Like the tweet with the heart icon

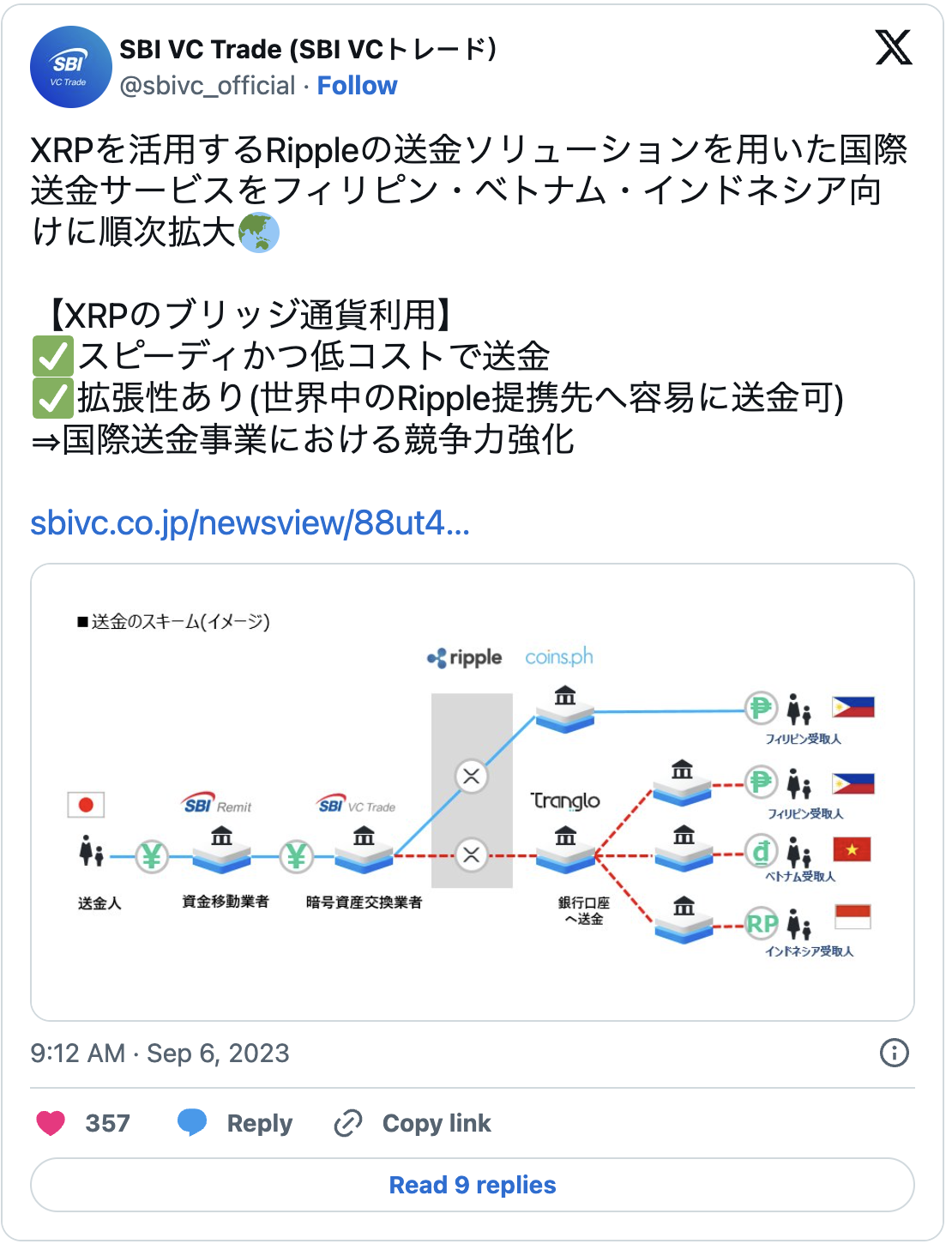point(51,1122)
